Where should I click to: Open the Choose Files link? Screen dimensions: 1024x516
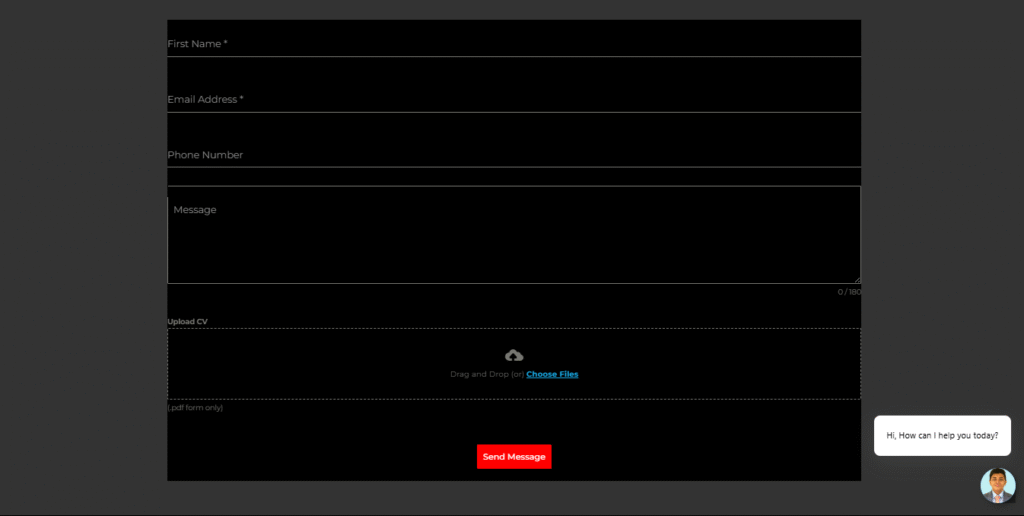552,374
